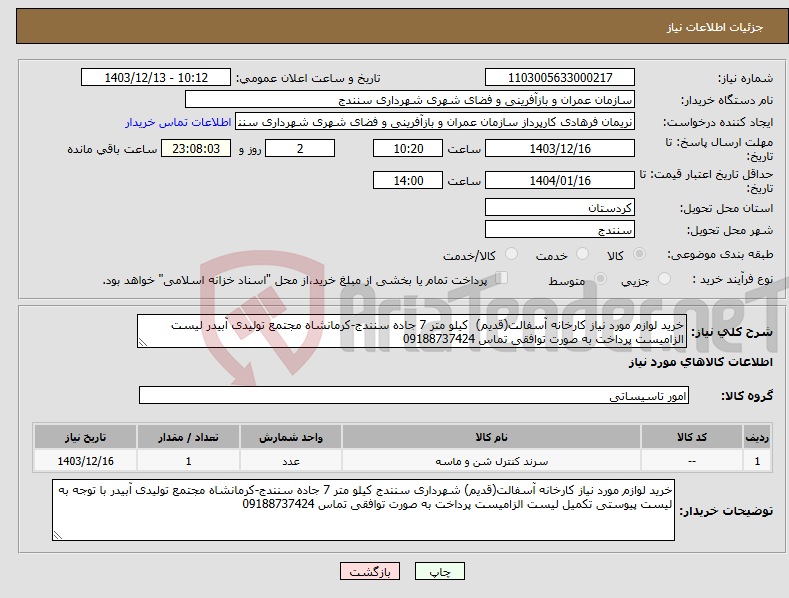Click the quantity cell 1 in row

tap(188, 461)
